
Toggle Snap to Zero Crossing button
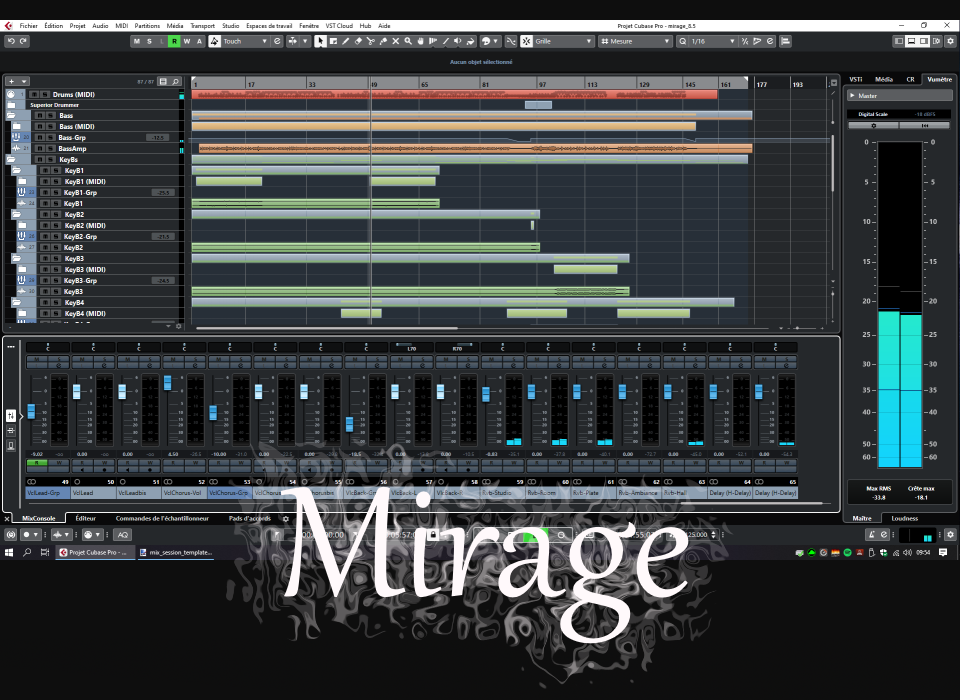[511, 41]
